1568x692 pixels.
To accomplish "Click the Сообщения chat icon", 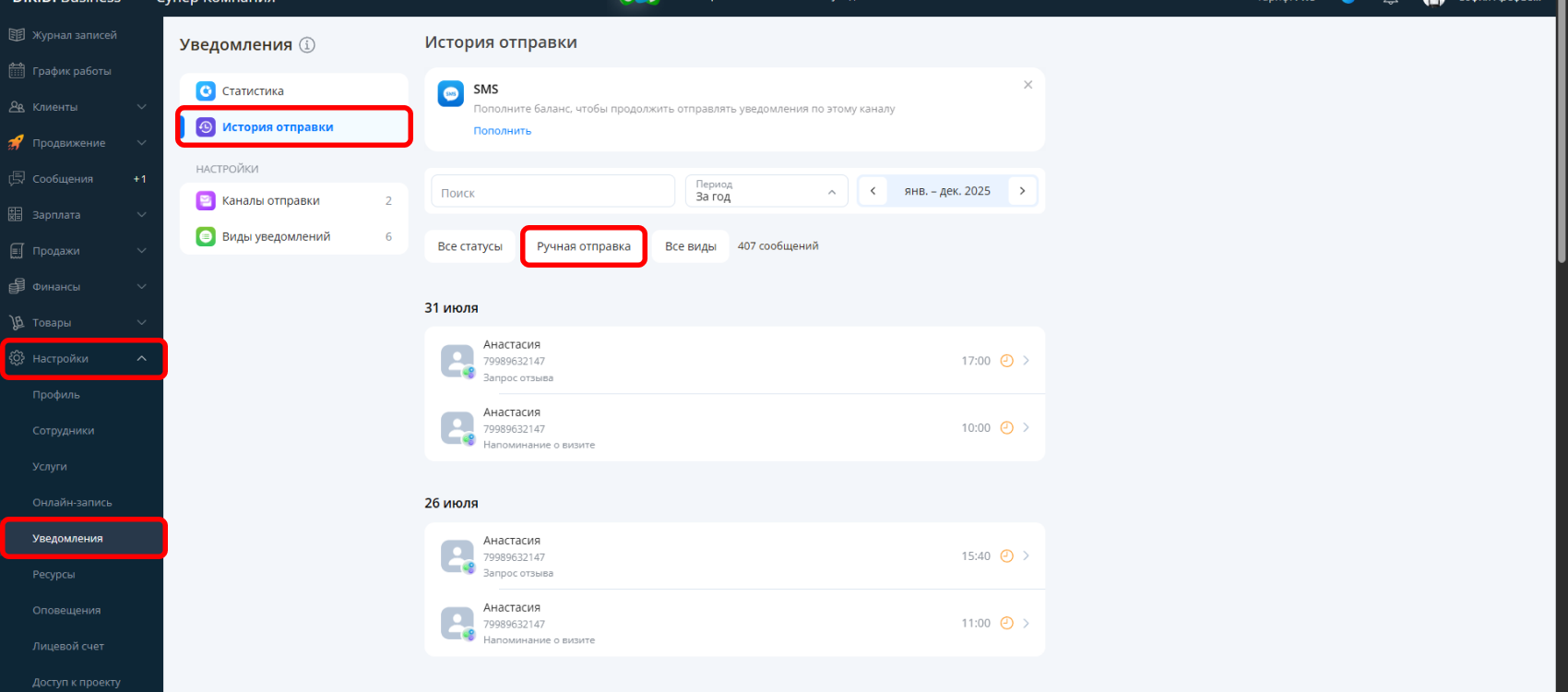I will point(17,179).
